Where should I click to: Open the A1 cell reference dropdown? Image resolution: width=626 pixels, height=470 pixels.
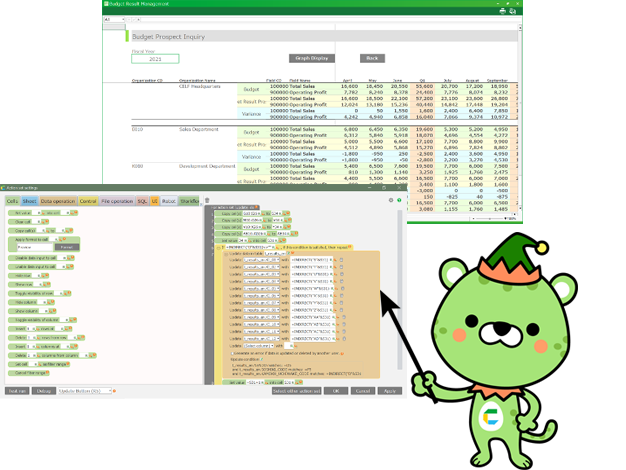[x=114, y=19]
